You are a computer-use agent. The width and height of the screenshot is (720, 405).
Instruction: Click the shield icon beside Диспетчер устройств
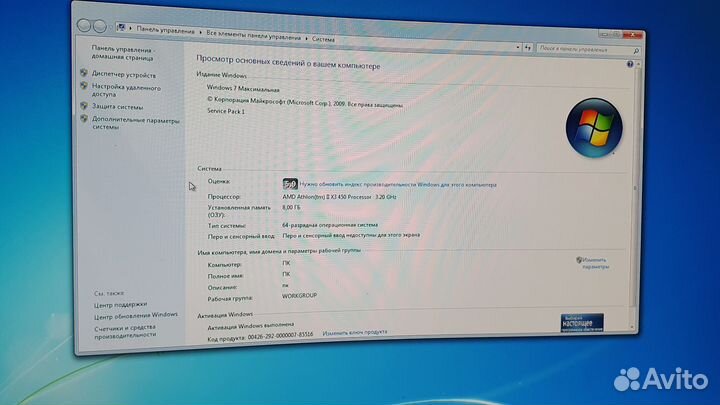(83, 74)
